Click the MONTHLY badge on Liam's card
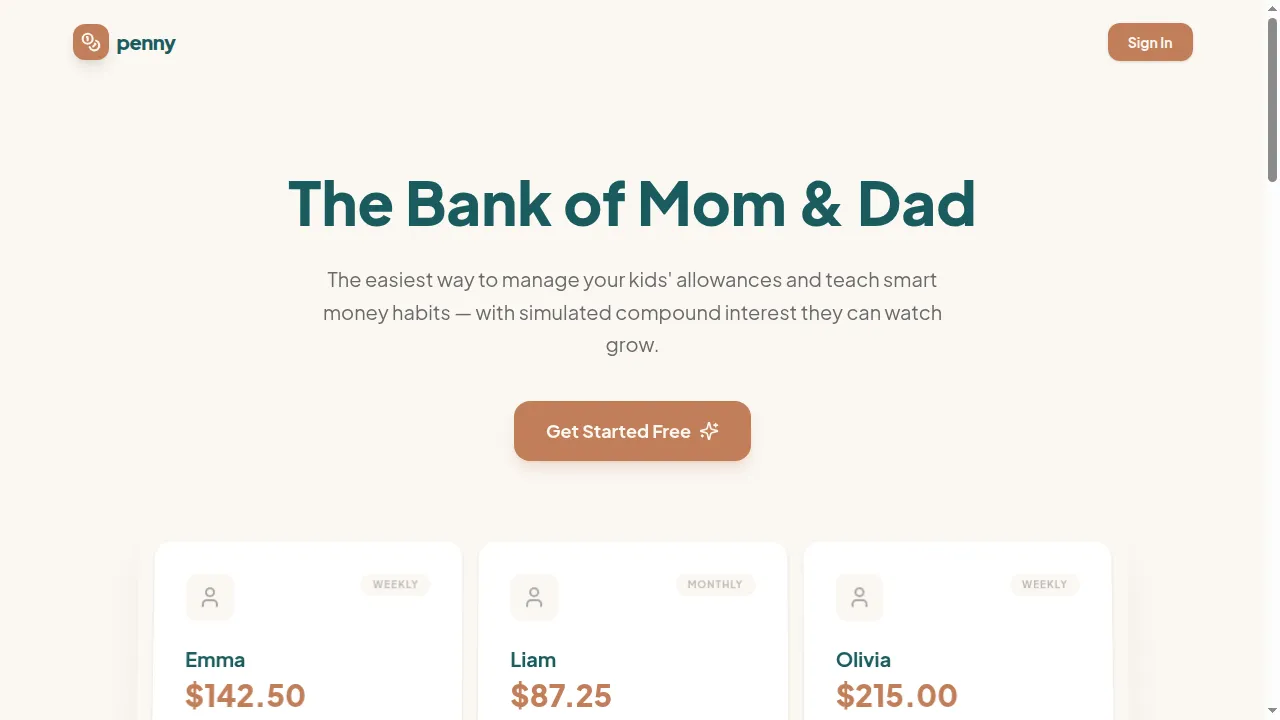The height and width of the screenshot is (720, 1280). pyautogui.click(x=715, y=584)
